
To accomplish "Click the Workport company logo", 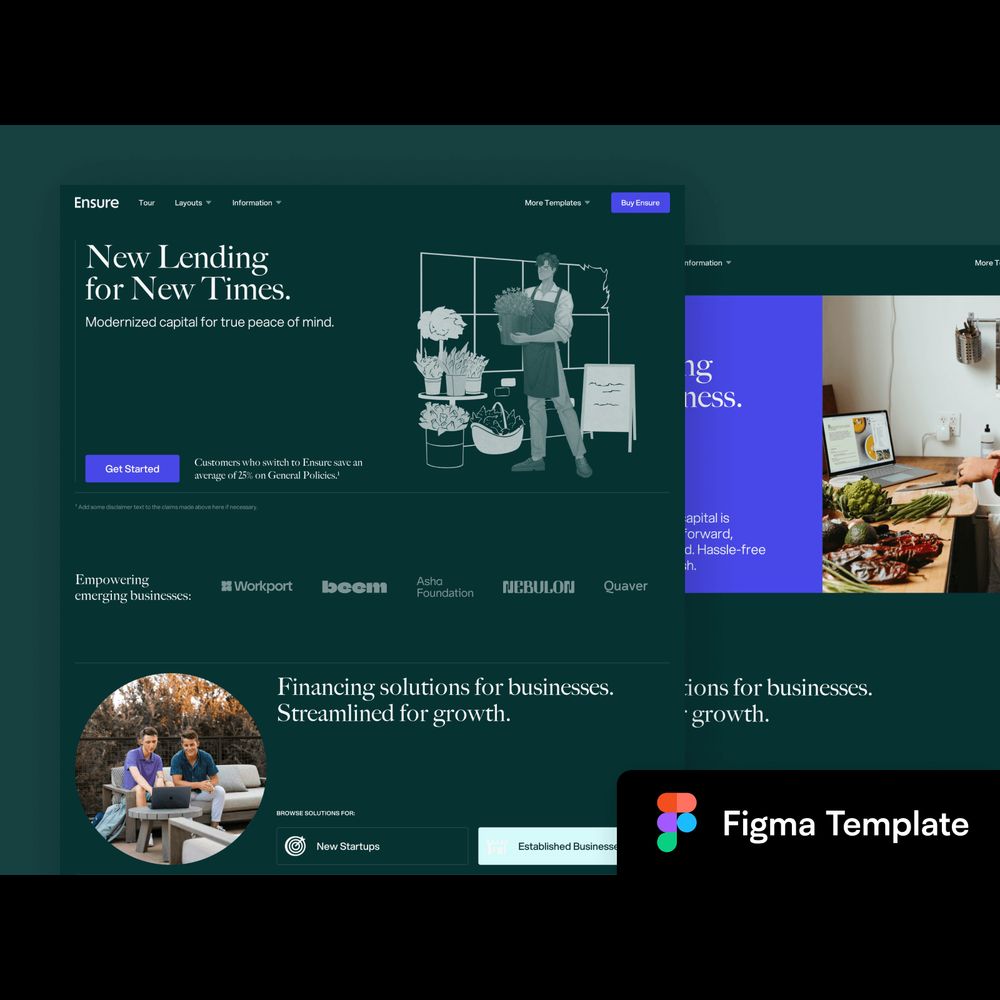I will (257, 586).
